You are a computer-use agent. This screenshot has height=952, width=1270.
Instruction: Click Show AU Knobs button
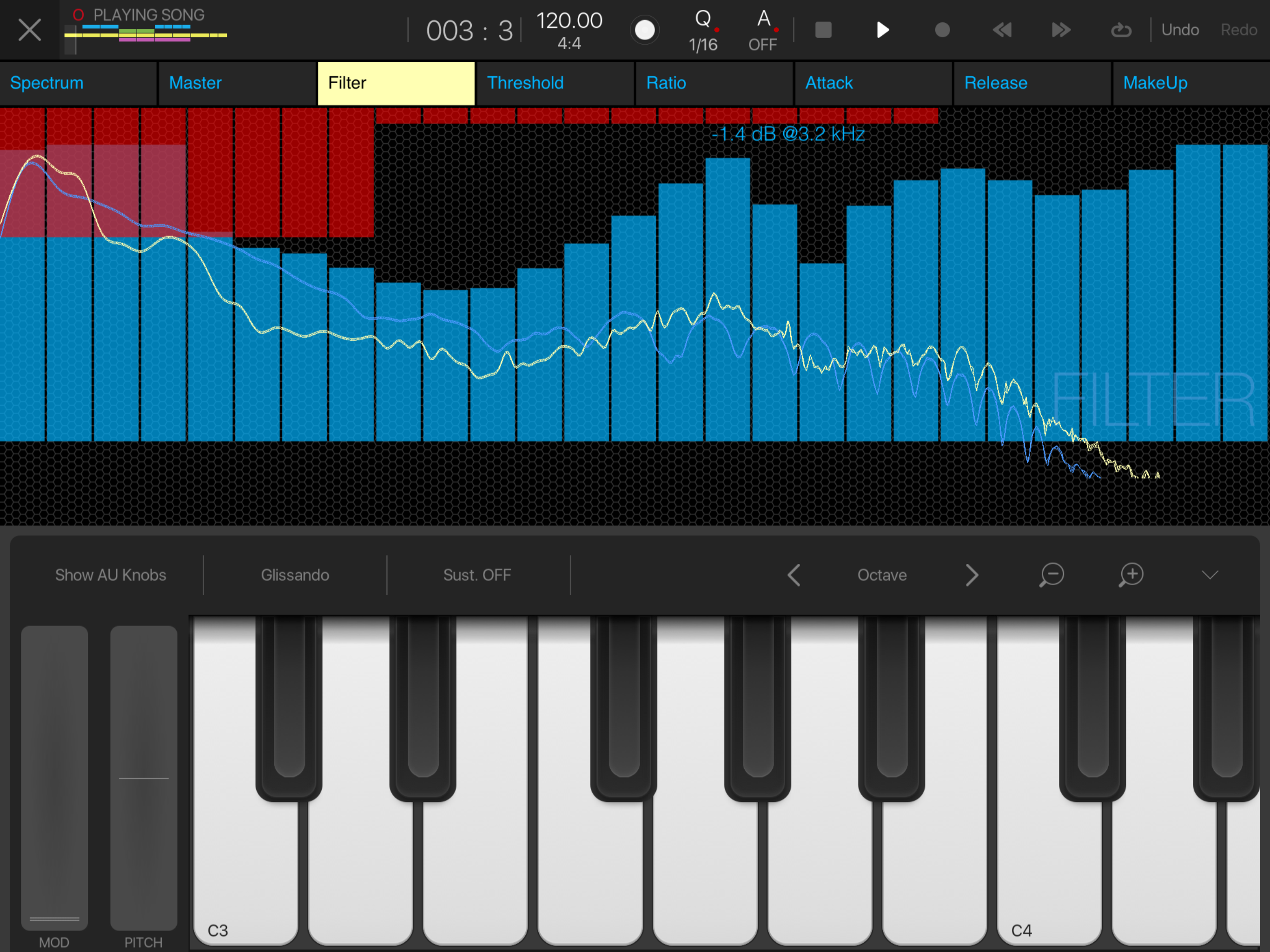tap(110, 575)
